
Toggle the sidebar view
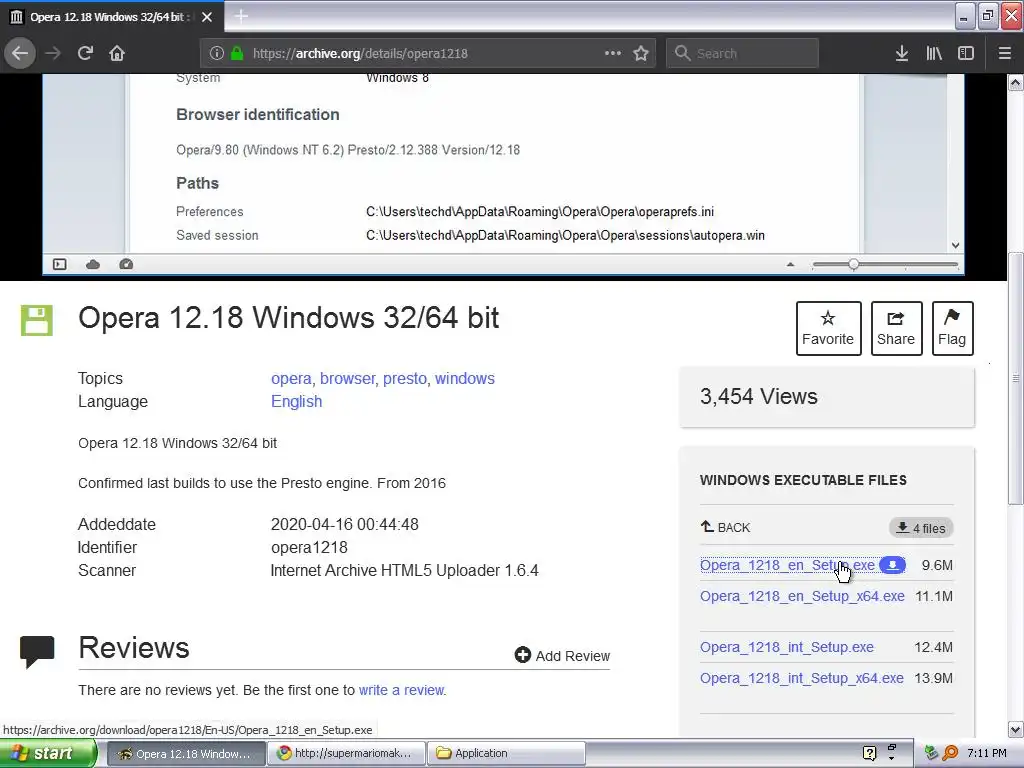[966, 54]
